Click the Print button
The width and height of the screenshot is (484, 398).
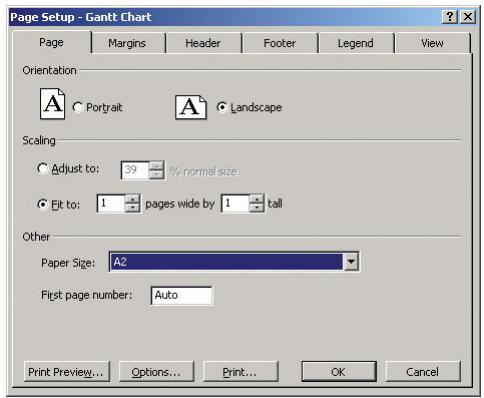[240, 372]
